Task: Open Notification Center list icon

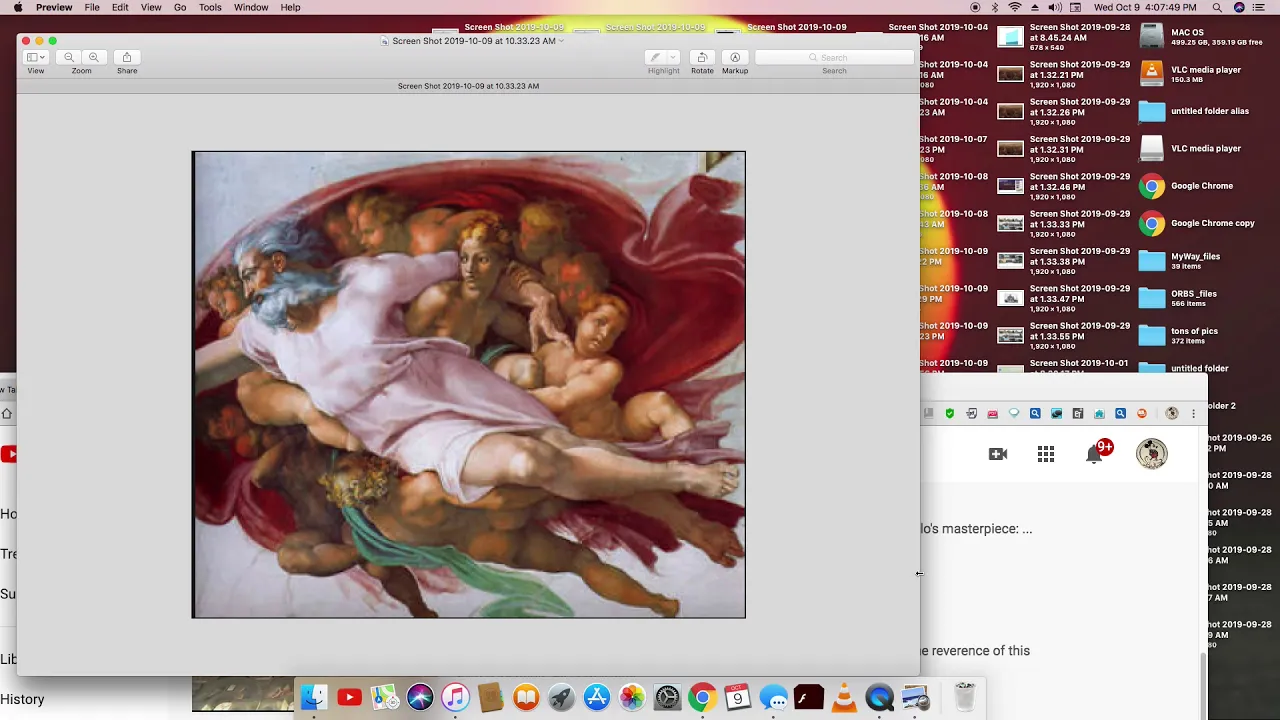Action: tap(1259, 7)
